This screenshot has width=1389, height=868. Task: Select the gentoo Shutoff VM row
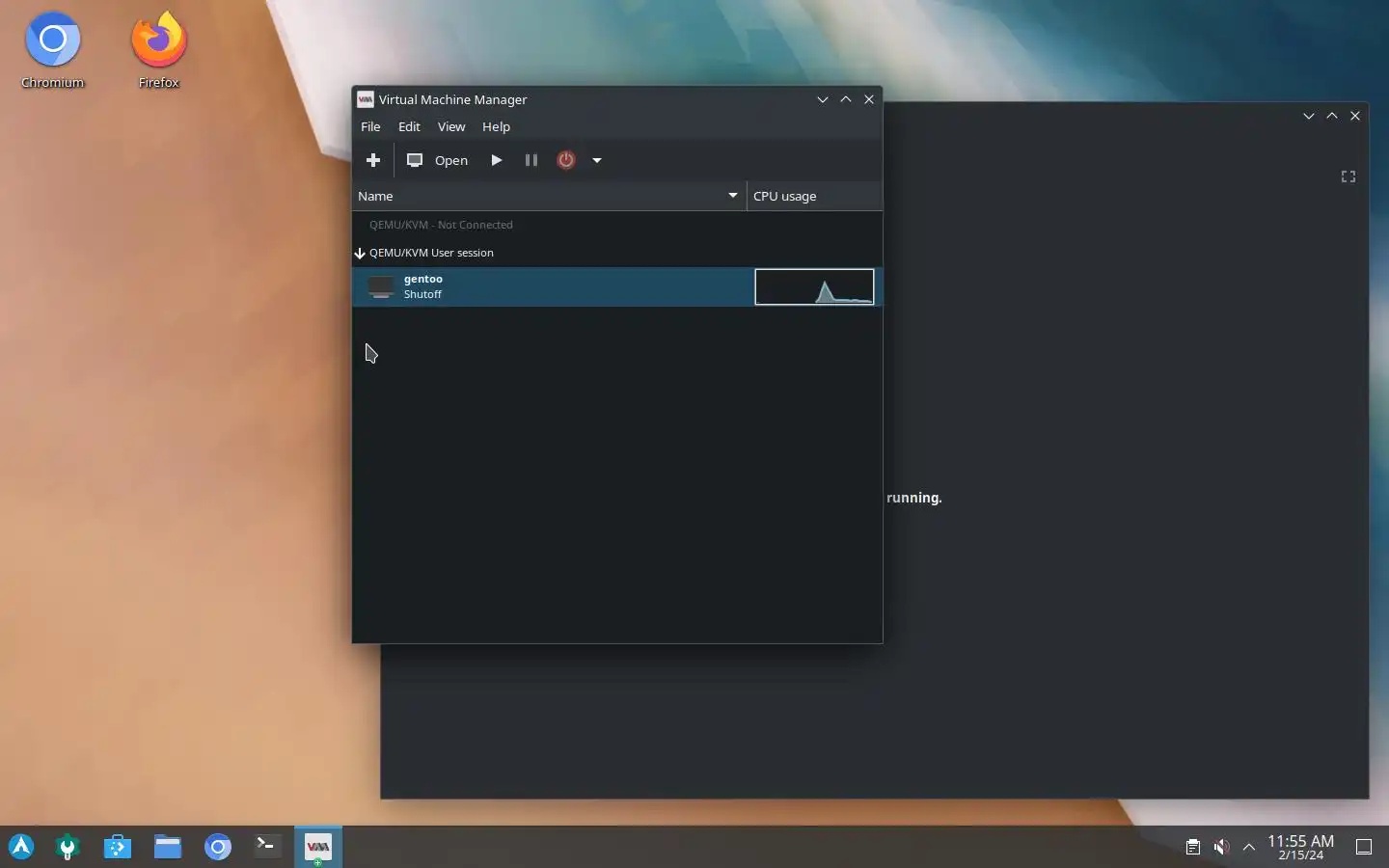[617, 286]
